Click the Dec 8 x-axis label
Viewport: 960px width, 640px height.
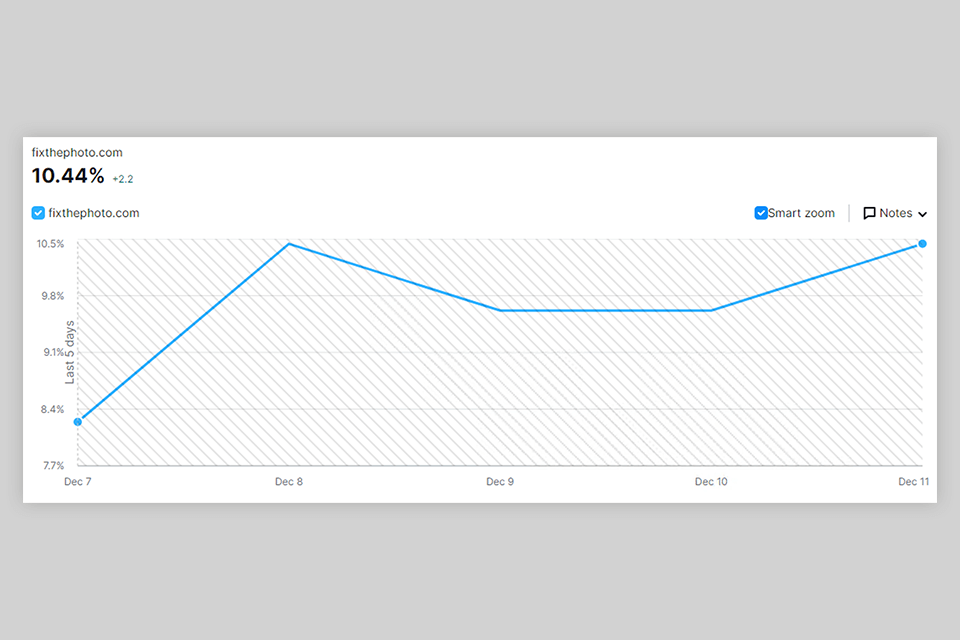coord(289,482)
